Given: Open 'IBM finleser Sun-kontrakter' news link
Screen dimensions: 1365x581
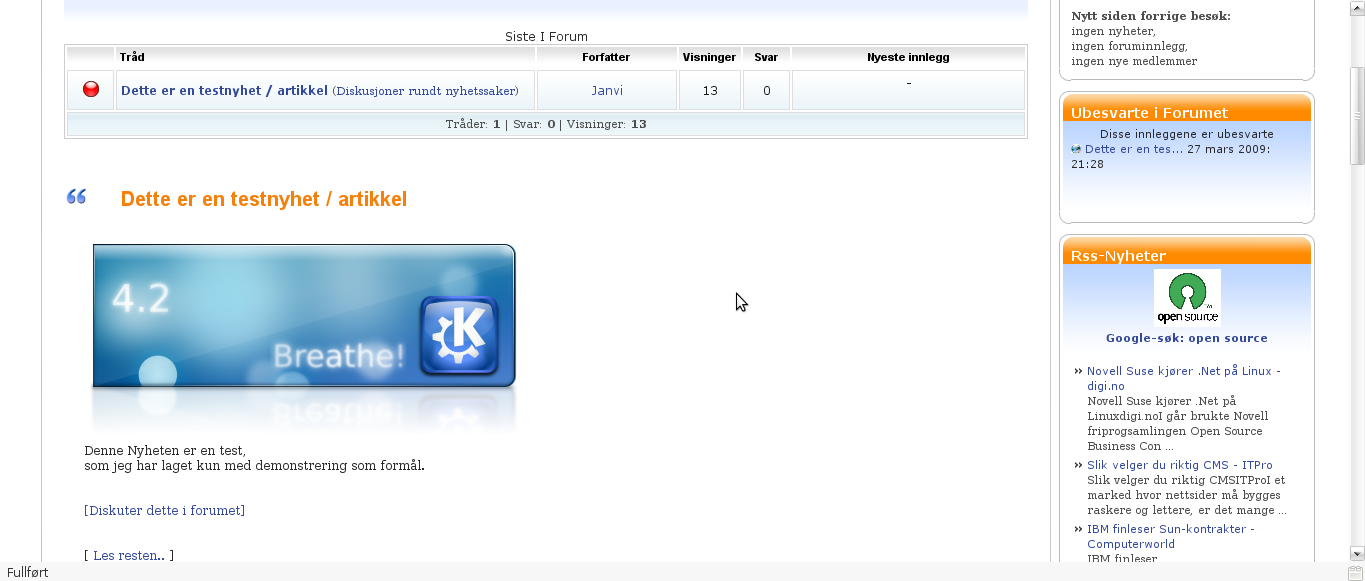Looking at the screenshot, I should click(x=1171, y=536).
